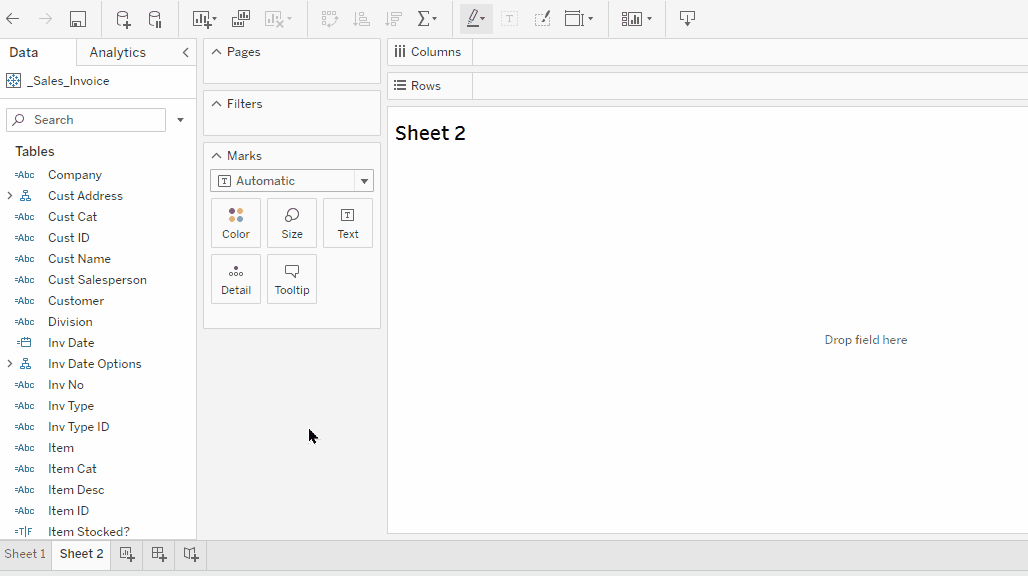Open the Color mark options
This screenshot has width=1028, height=576.
coord(236,223)
